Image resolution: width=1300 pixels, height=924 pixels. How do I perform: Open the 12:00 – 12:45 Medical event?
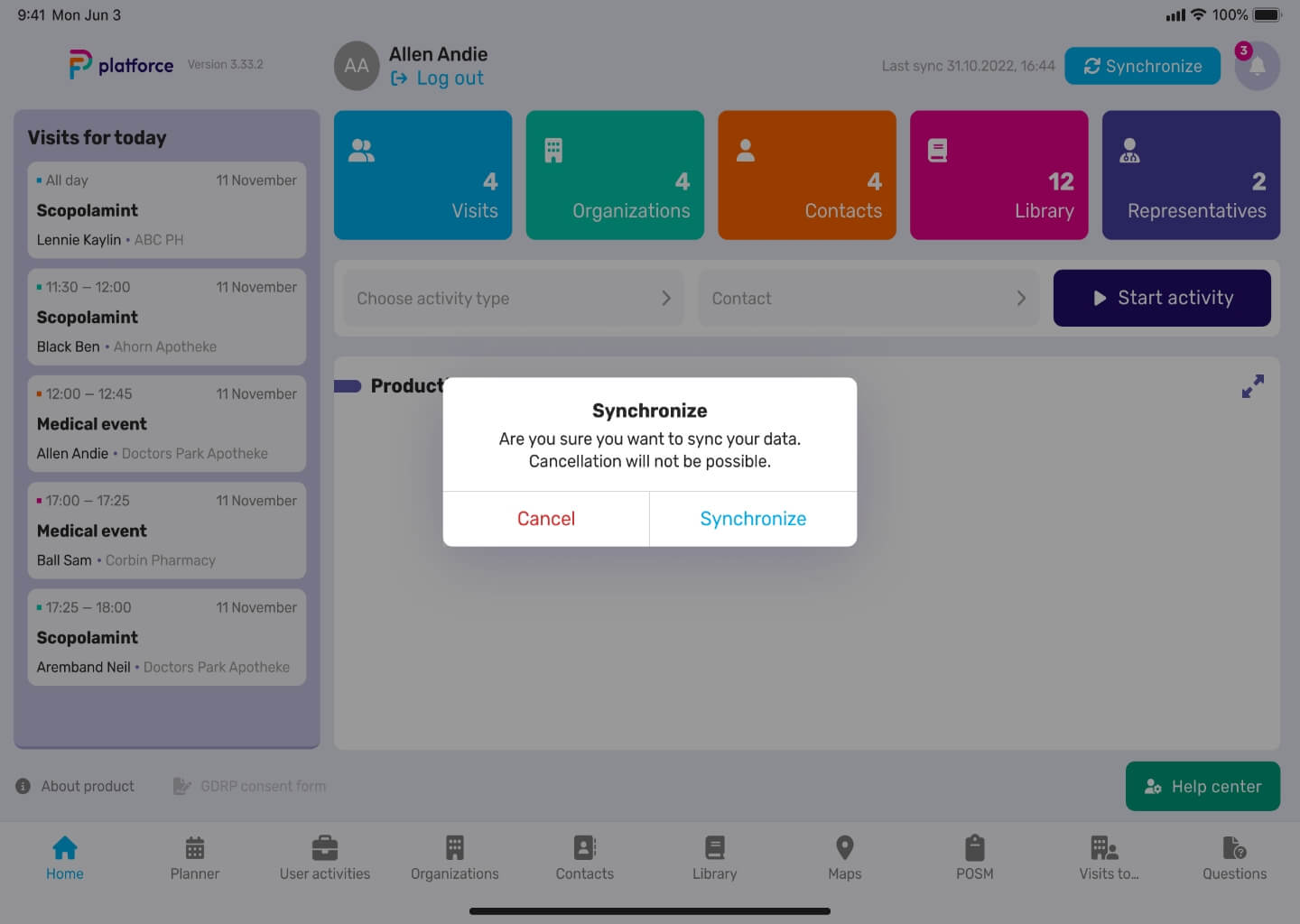167,424
